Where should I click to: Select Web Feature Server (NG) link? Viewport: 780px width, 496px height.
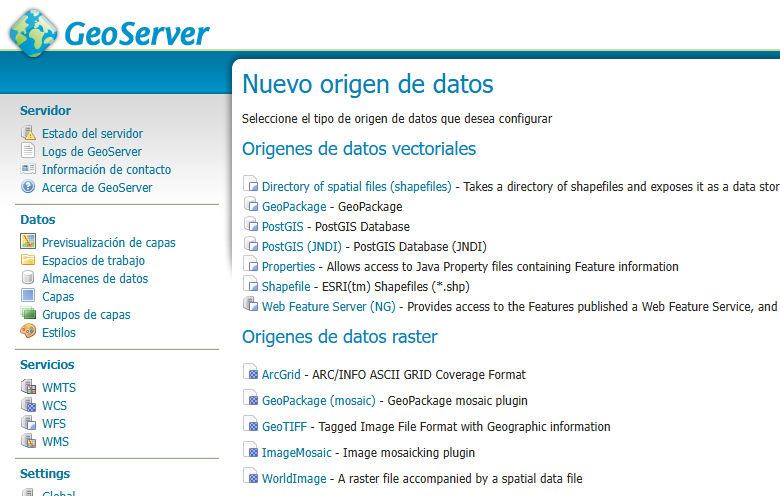[x=329, y=306]
